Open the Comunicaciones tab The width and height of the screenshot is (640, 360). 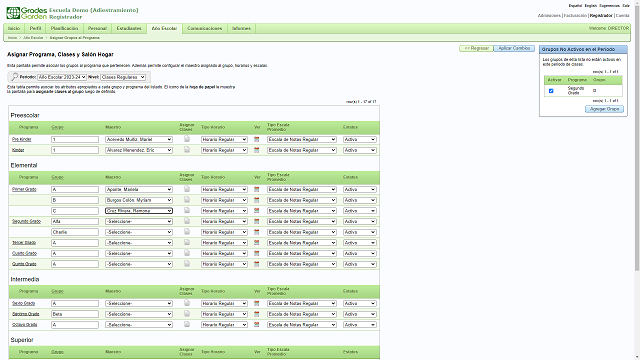204,28
